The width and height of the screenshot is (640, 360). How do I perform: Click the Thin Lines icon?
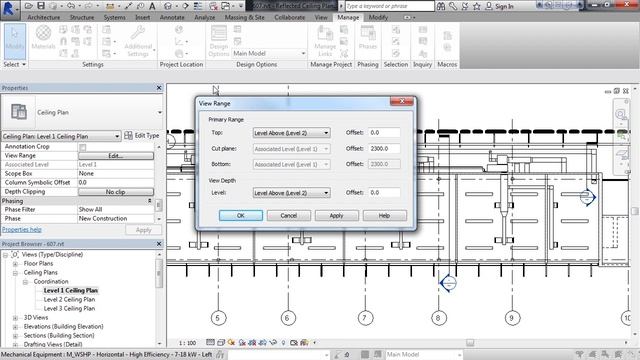pyautogui.click(x=198, y=6)
